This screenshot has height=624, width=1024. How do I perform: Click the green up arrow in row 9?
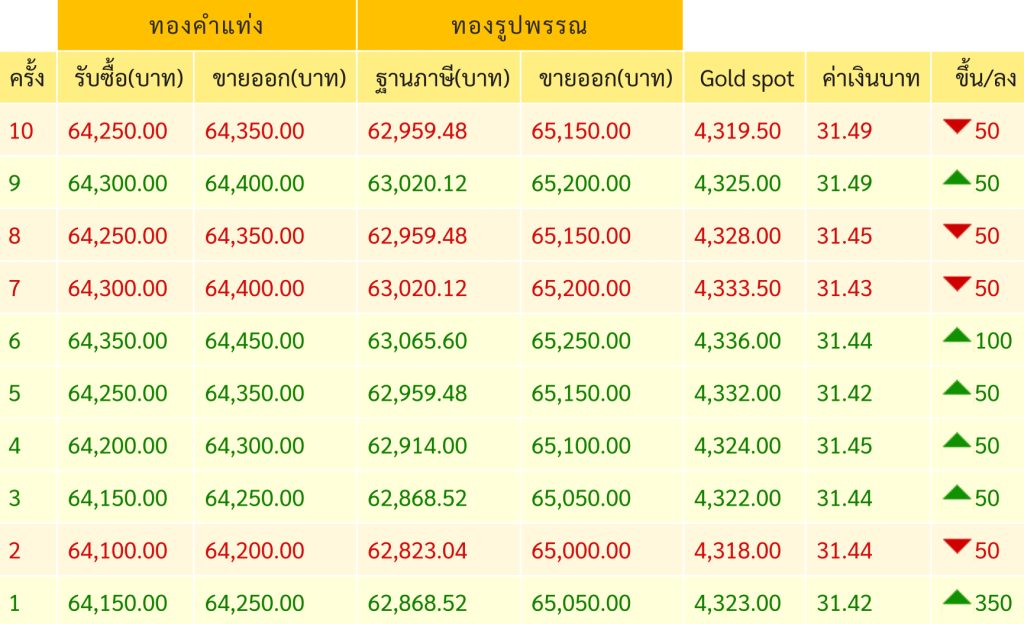tap(957, 179)
